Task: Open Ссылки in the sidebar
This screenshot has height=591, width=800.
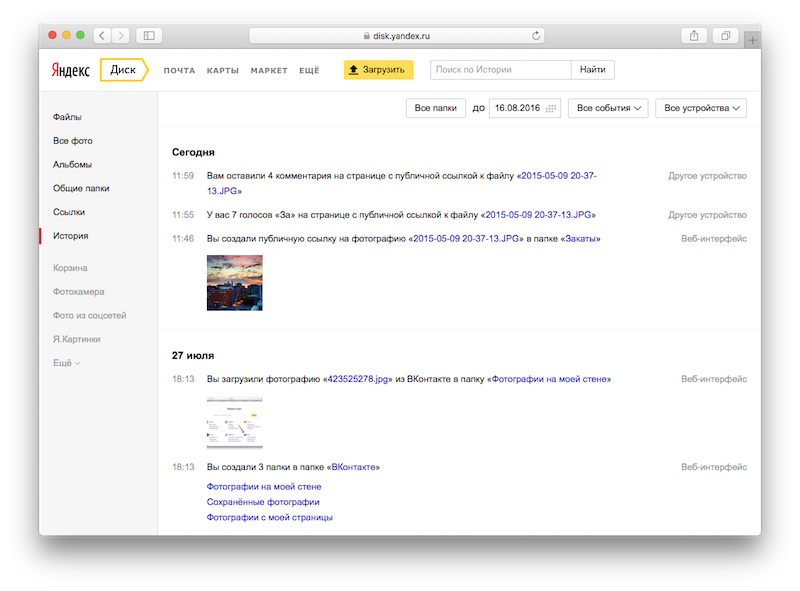Action: [x=69, y=212]
